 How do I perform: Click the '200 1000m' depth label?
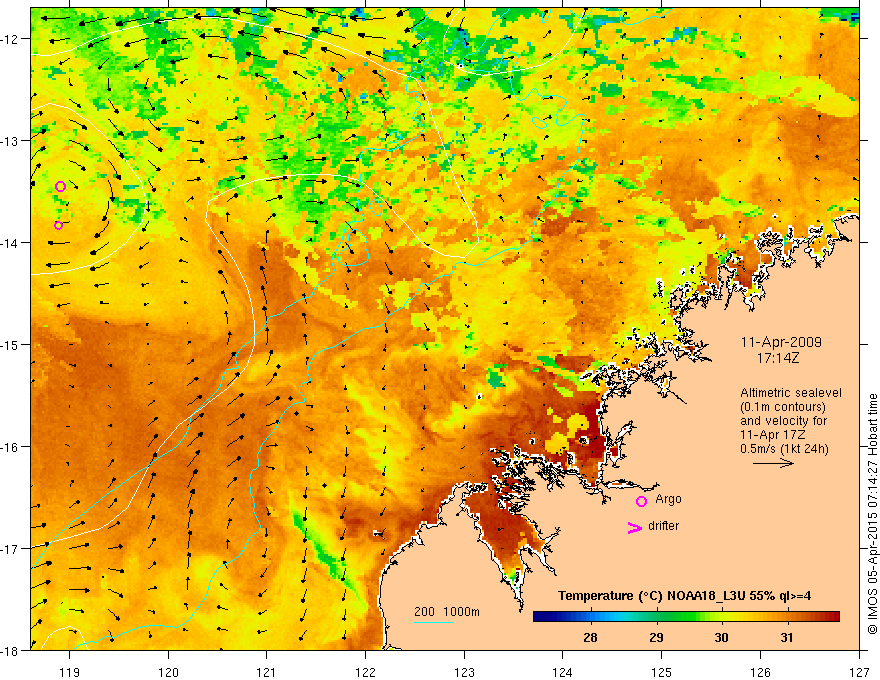(x=447, y=612)
